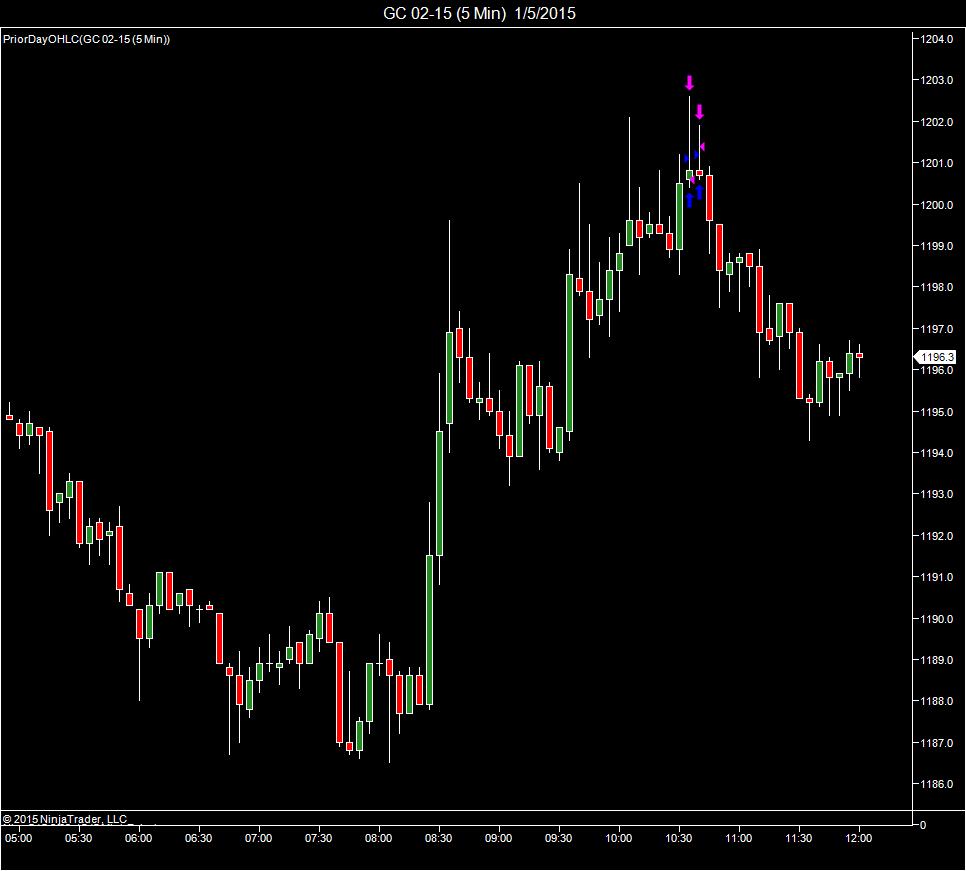Viewport: 966px width, 871px height.
Task: Click the 06:00 time axis label
Action: [x=139, y=838]
